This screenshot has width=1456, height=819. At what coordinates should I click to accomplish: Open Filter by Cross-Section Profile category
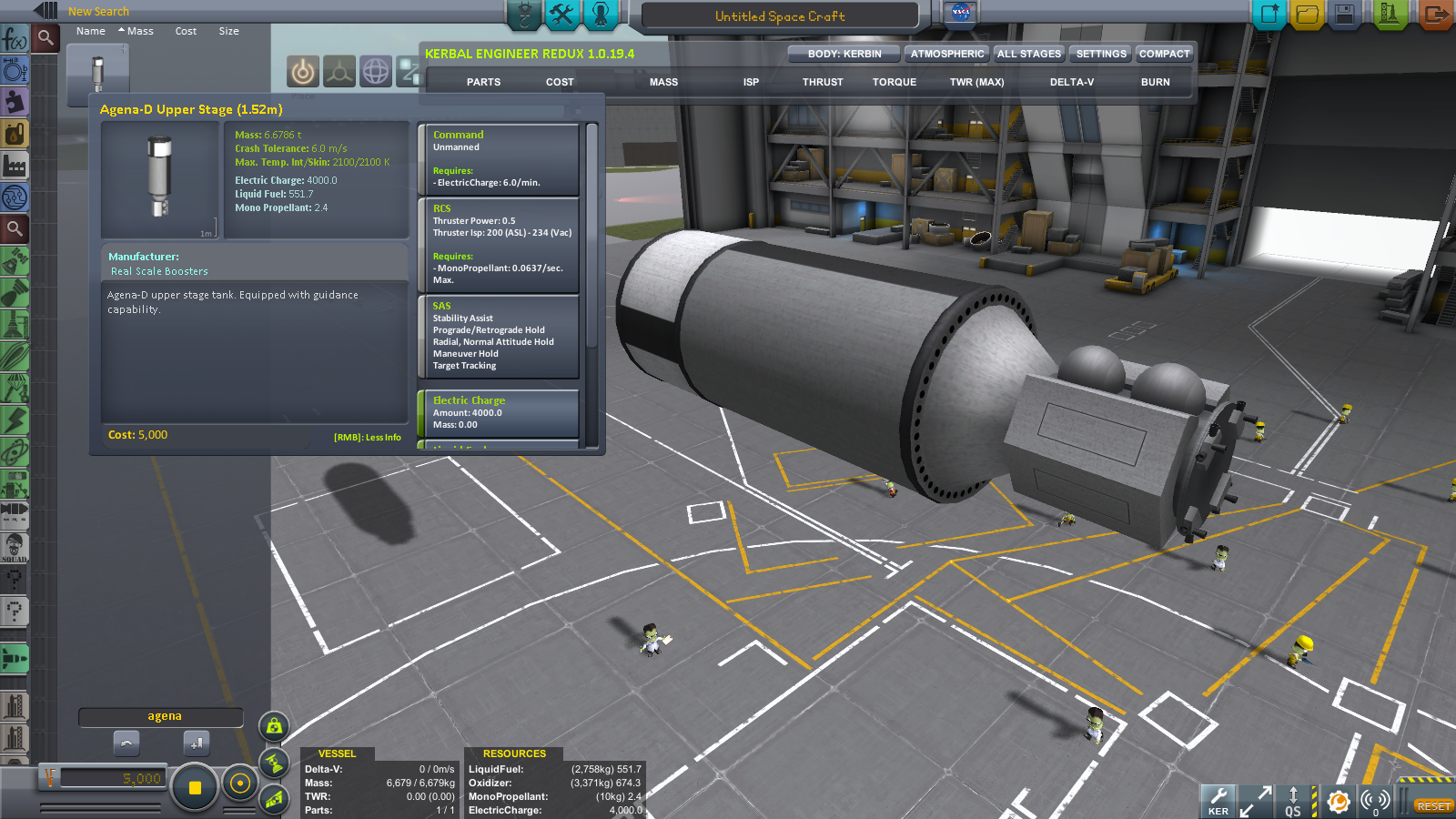15,70
